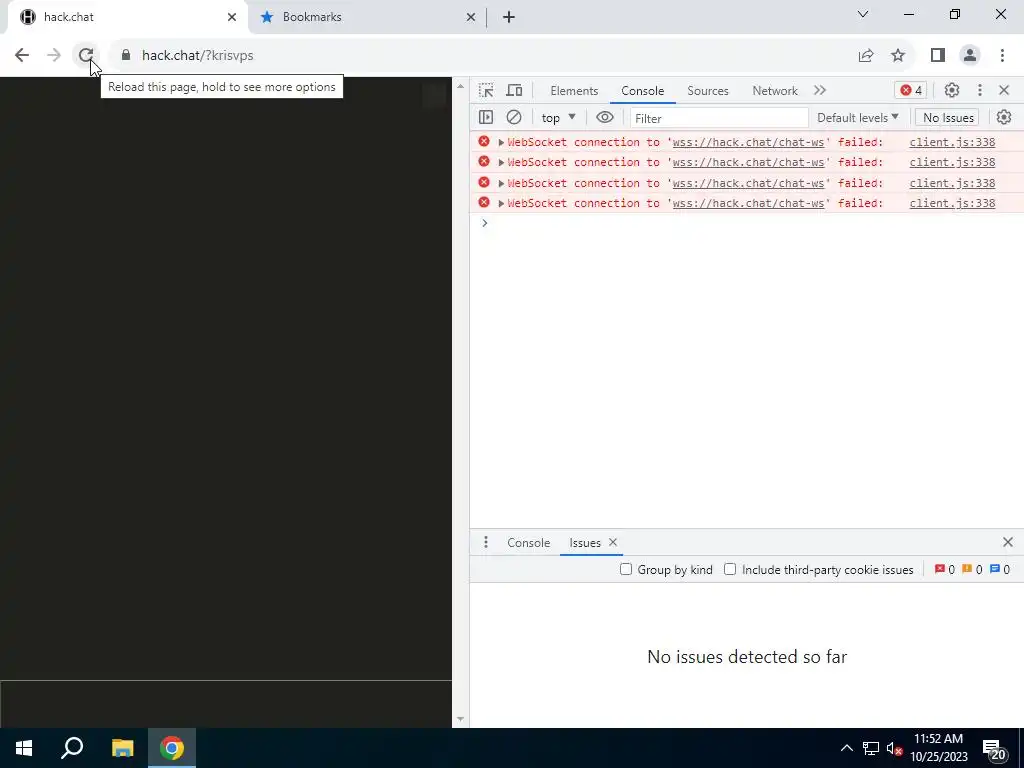Open the top context dropdown

coord(558,118)
